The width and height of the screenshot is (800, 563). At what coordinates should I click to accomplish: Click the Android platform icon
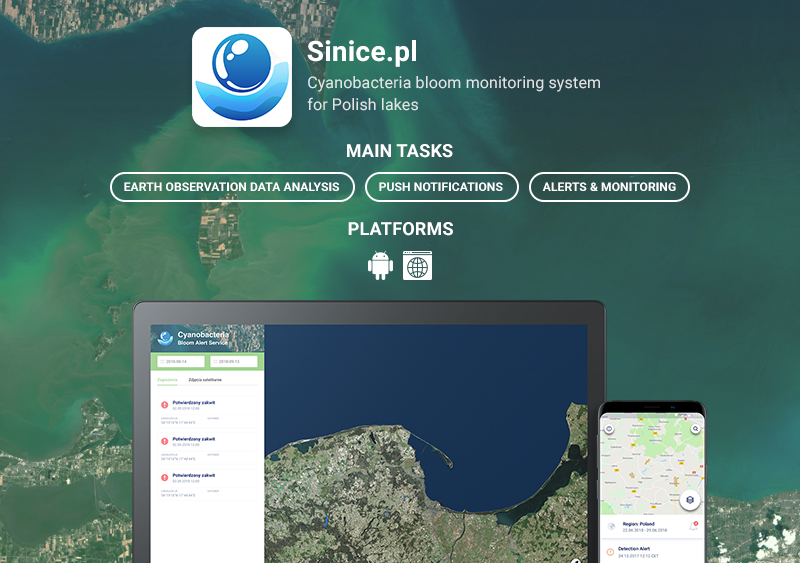[x=381, y=265]
